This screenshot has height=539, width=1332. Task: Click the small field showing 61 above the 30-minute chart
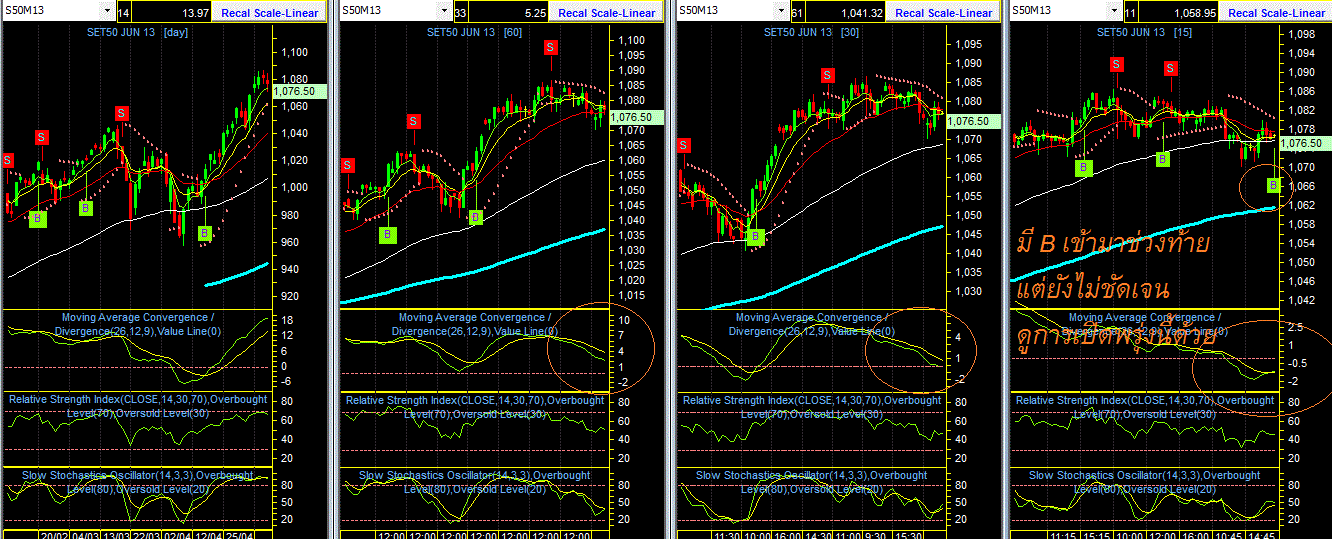[798, 13]
